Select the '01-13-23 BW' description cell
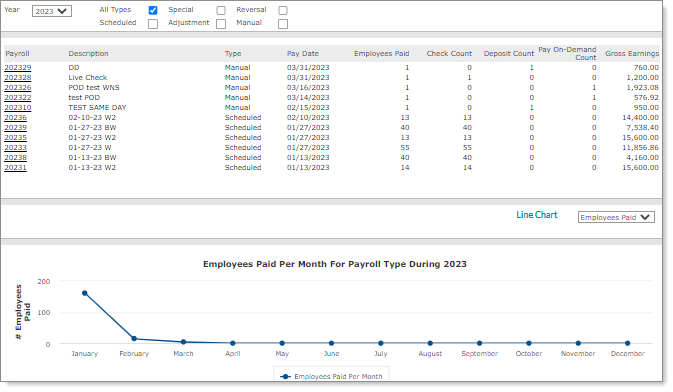 coord(92,158)
